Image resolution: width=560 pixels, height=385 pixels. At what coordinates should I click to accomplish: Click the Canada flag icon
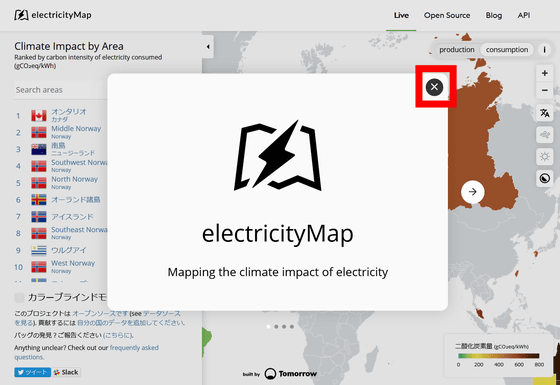39,116
